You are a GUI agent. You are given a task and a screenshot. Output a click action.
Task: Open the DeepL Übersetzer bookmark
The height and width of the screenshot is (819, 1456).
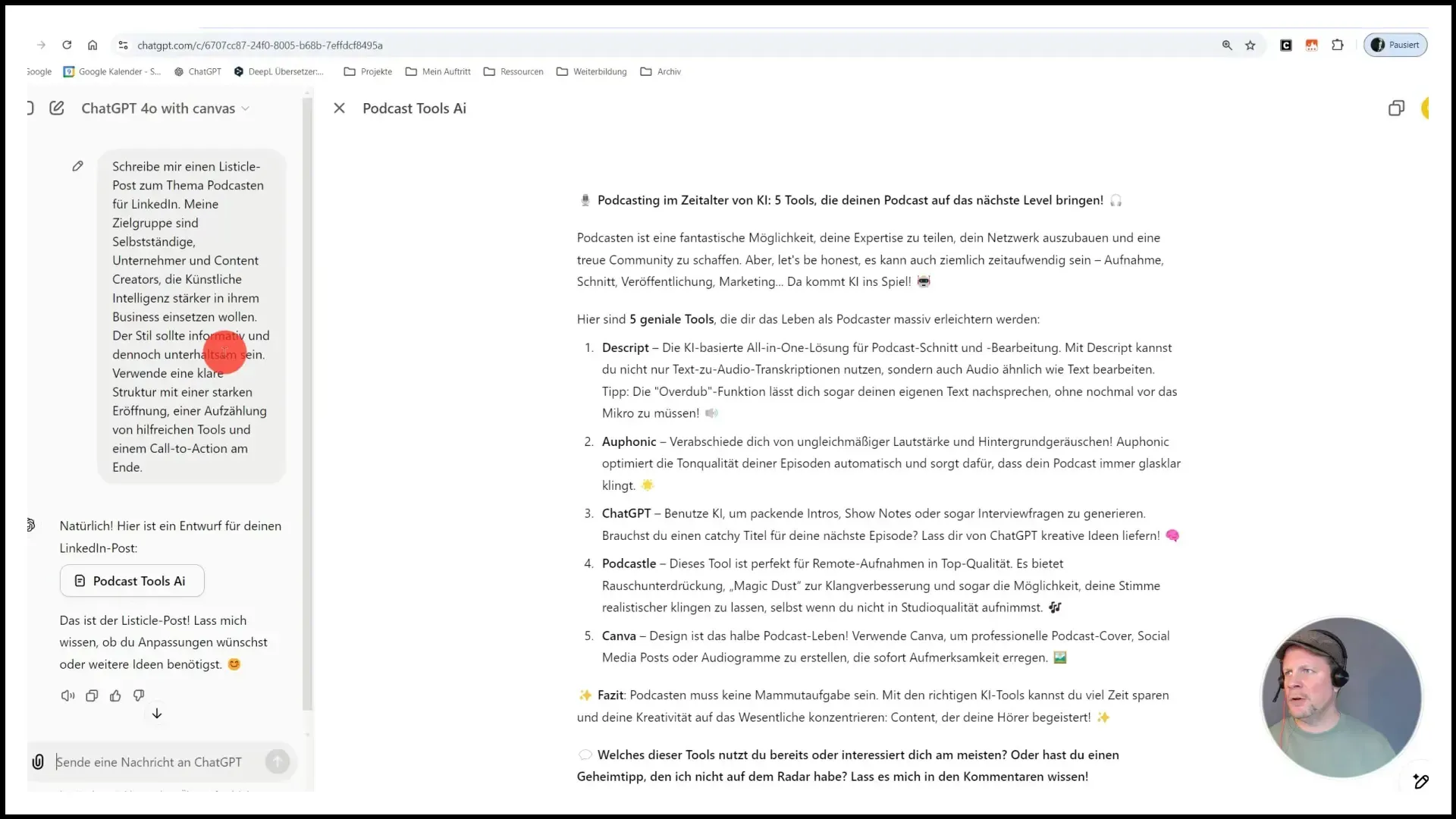tap(278, 71)
